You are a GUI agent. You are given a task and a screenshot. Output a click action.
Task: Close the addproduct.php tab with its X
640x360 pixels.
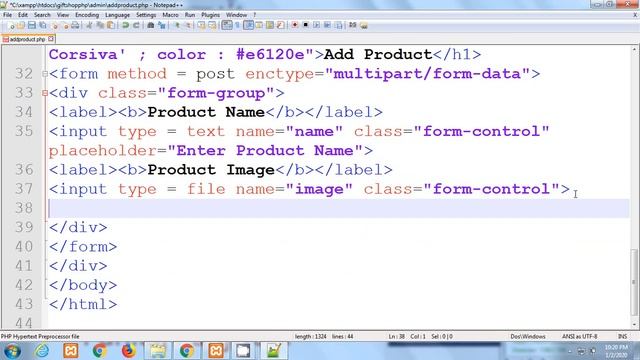51,39
